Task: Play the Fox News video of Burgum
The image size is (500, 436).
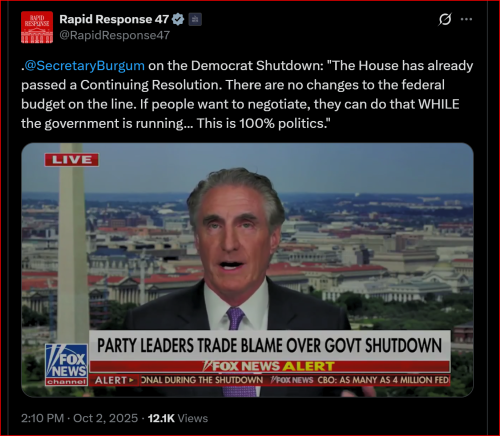Action: [x=247, y=270]
